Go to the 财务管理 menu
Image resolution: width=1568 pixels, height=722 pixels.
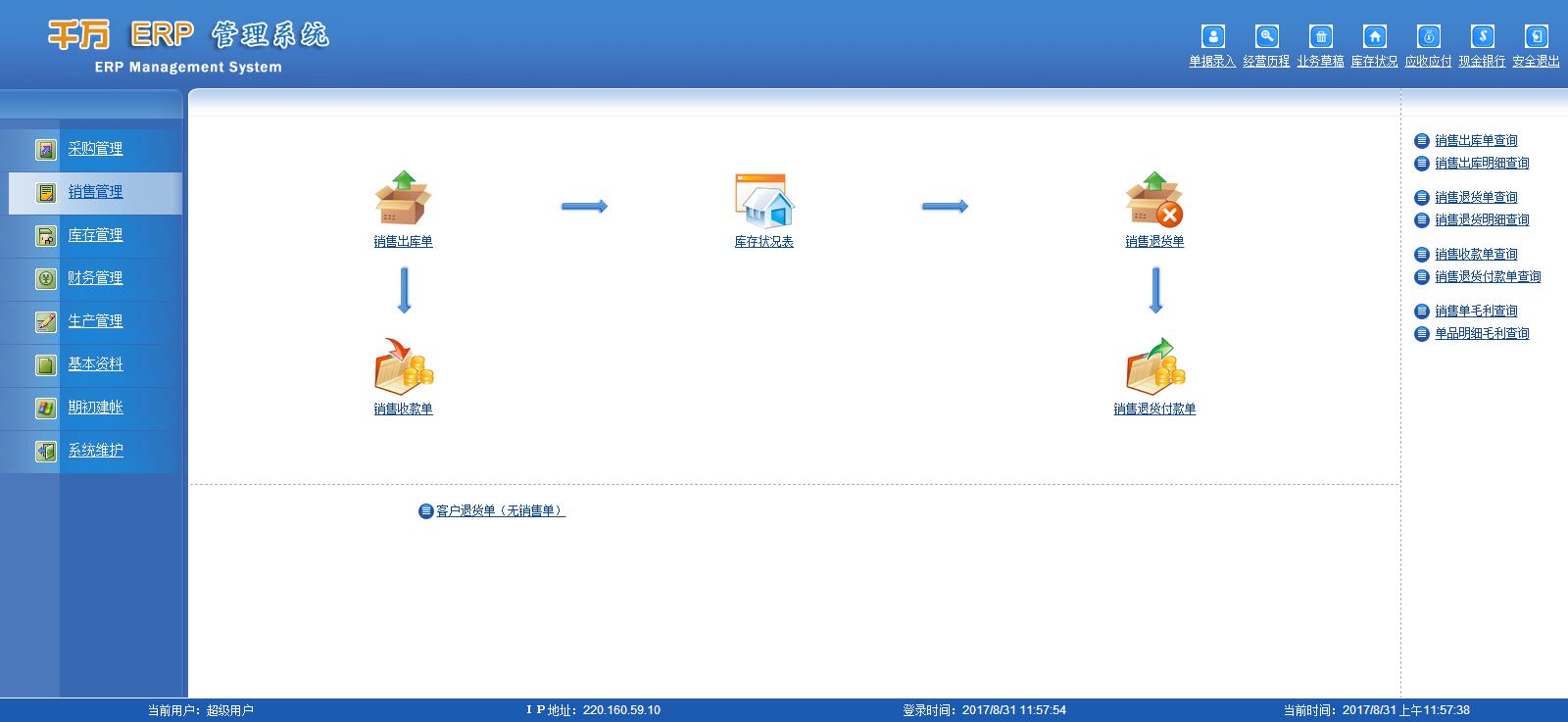coord(95,278)
